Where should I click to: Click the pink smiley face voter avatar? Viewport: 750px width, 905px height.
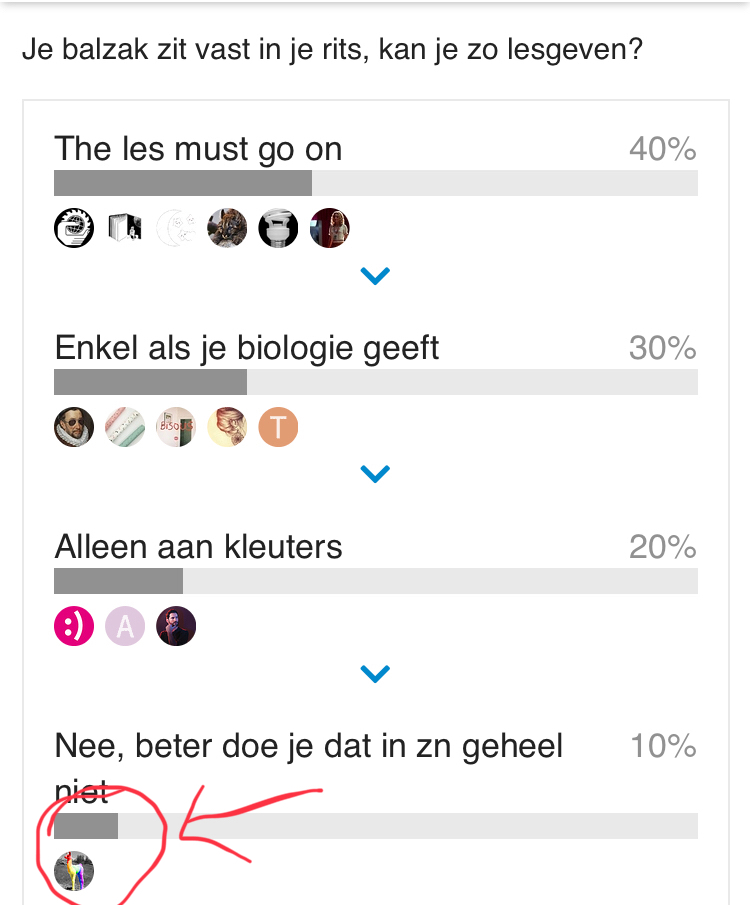pyautogui.click(x=73, y=627)
